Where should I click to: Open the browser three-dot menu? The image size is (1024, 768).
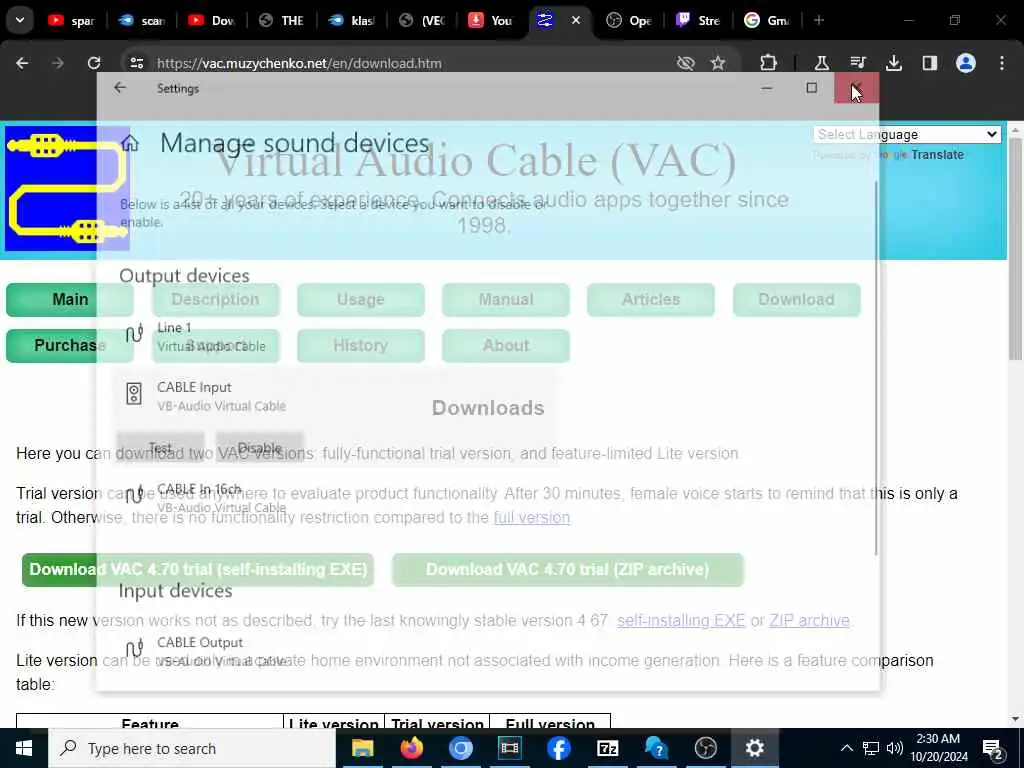[x=1002, y=63]
